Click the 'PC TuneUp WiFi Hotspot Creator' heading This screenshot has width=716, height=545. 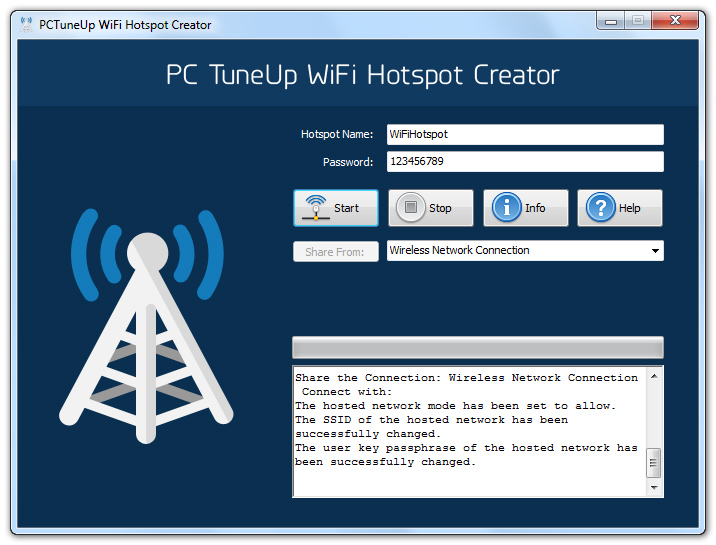363,75
